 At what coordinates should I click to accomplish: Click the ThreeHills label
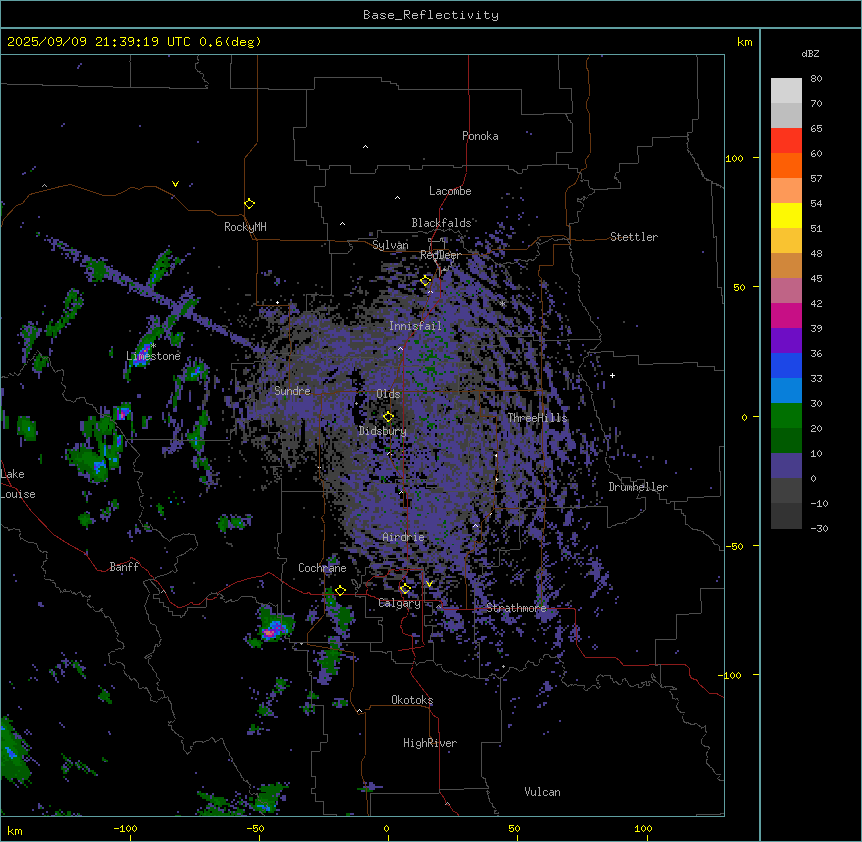[537, 418]
